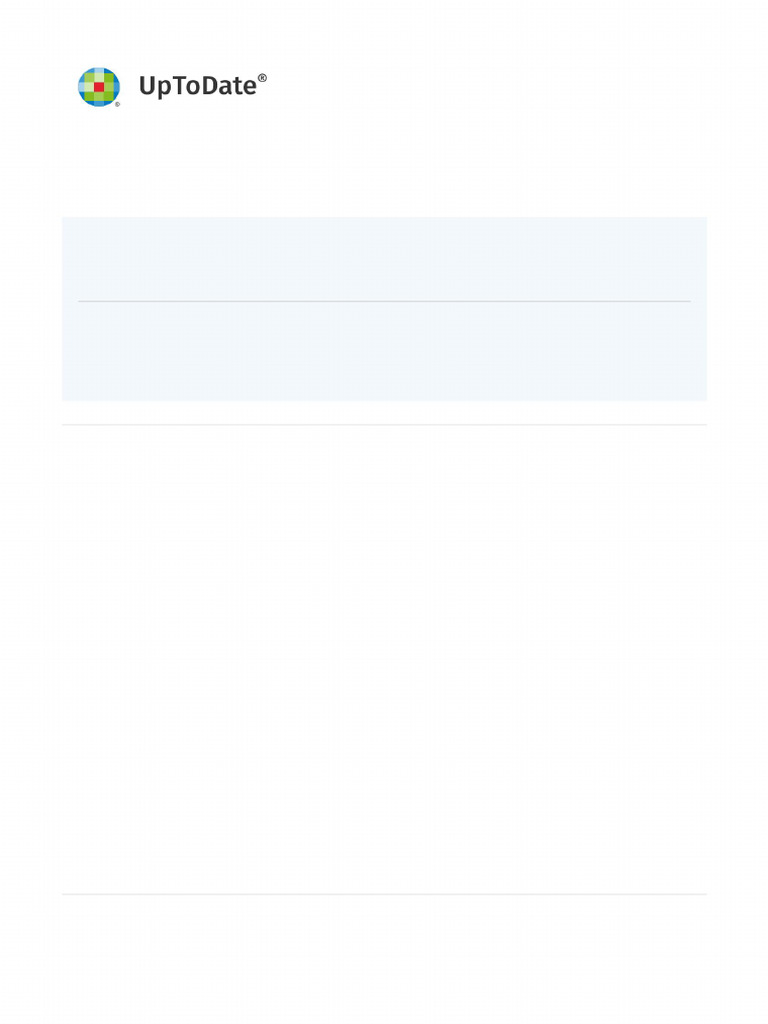Click the "Date" portion of the wordmark
The width and height of the screenshot is (768, 1024).
pos(232,86)
